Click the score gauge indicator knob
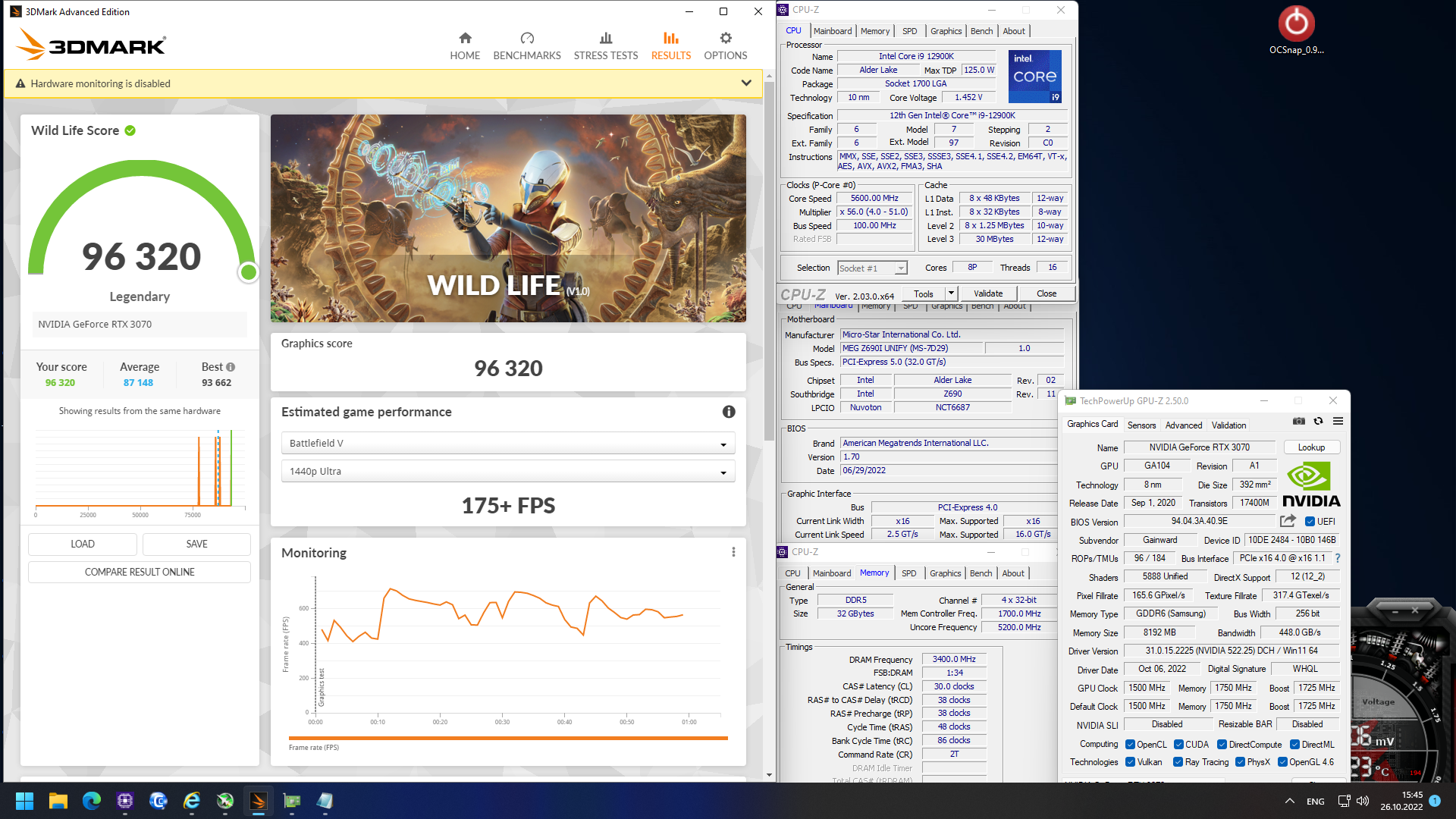The width and height of the screenshot is (1456, 819). coord(248,272)
